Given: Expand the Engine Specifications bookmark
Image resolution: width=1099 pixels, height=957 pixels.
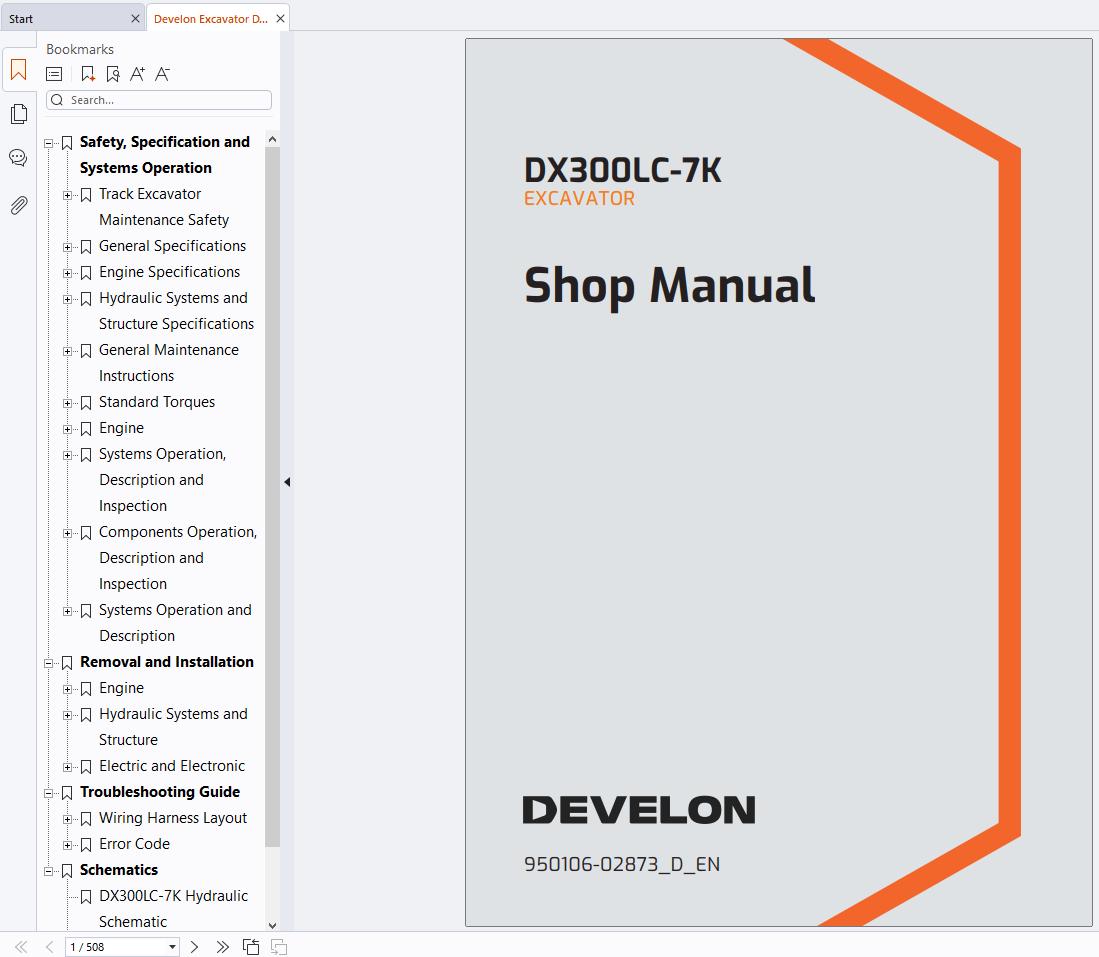Looking at the screenshot, I should point(67,273).
